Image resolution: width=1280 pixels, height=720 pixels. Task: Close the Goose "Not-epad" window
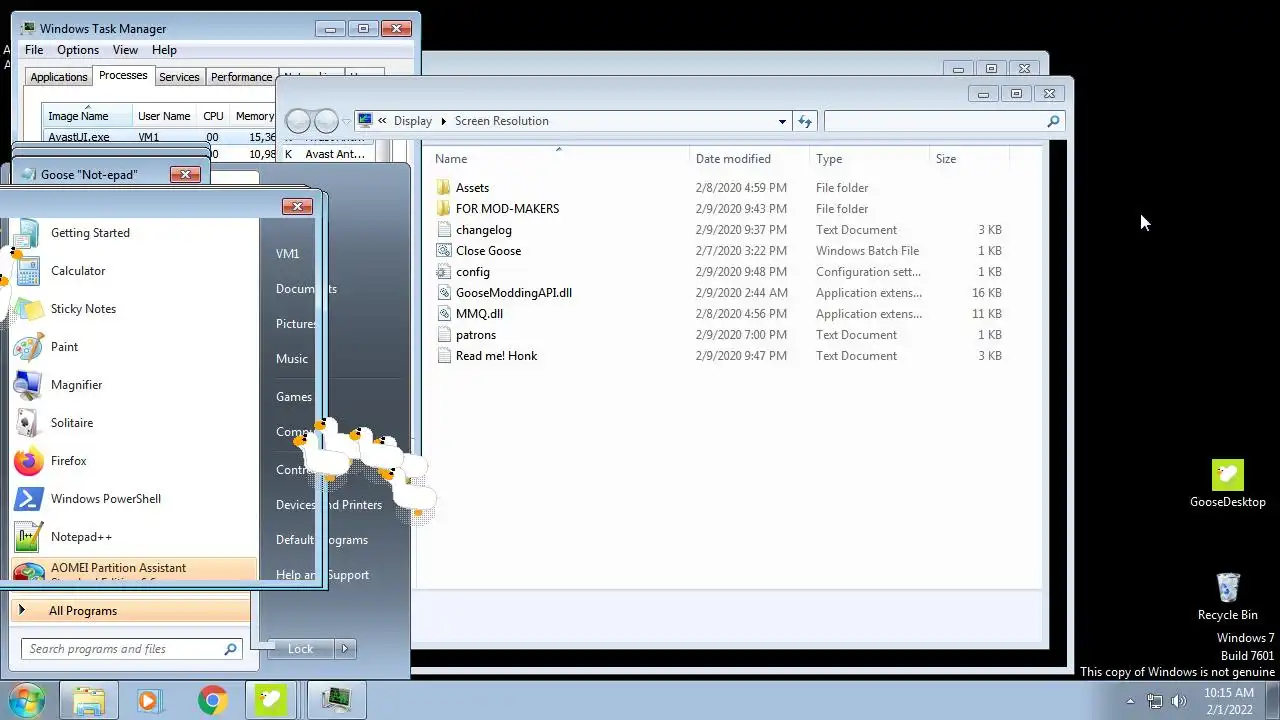coord(185,174)
